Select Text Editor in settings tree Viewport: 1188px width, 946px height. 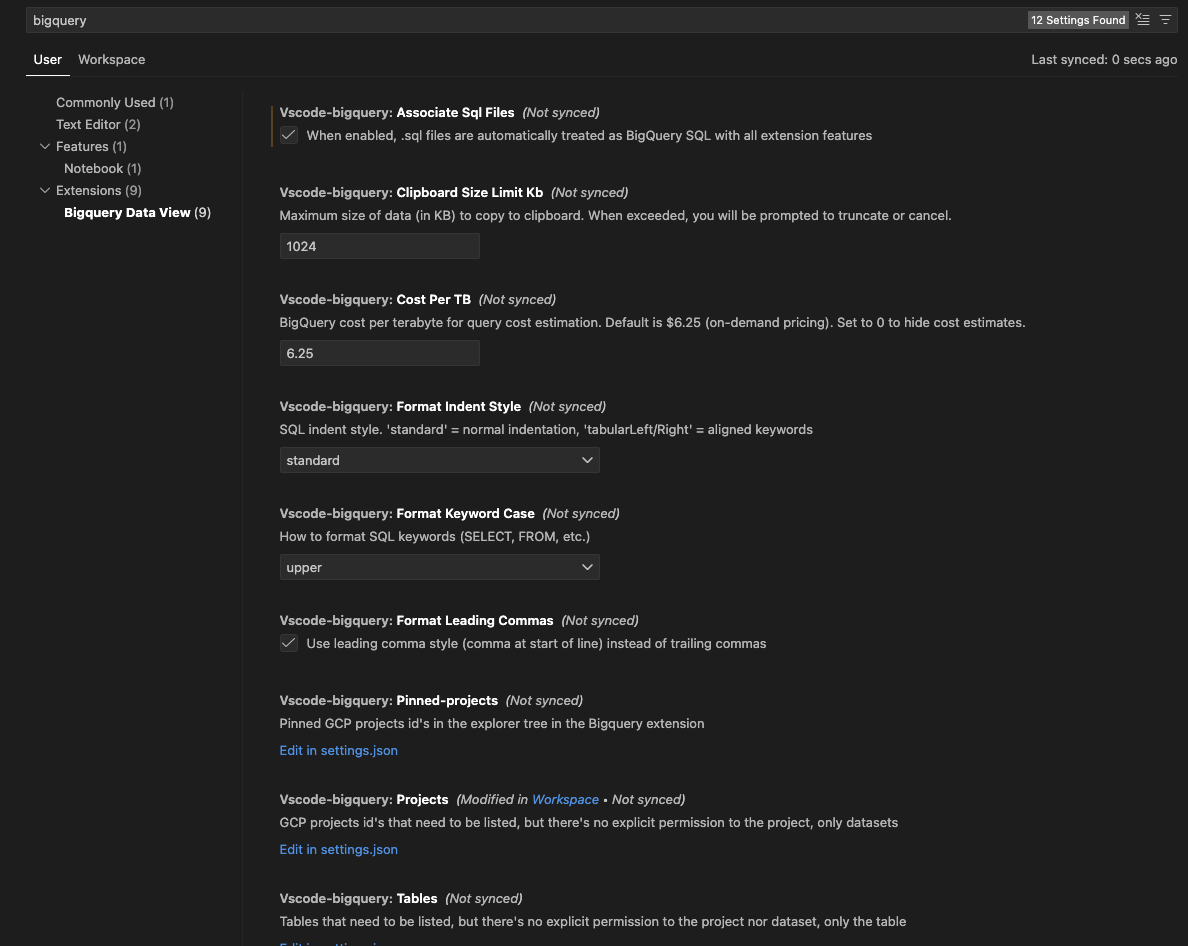(x=98, y=124)
